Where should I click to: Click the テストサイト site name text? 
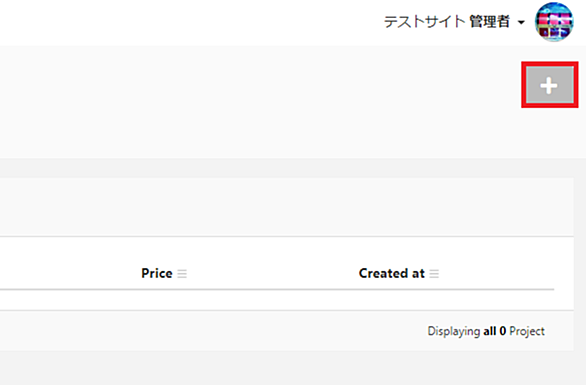pyautogui.click(x=425, y=22)
